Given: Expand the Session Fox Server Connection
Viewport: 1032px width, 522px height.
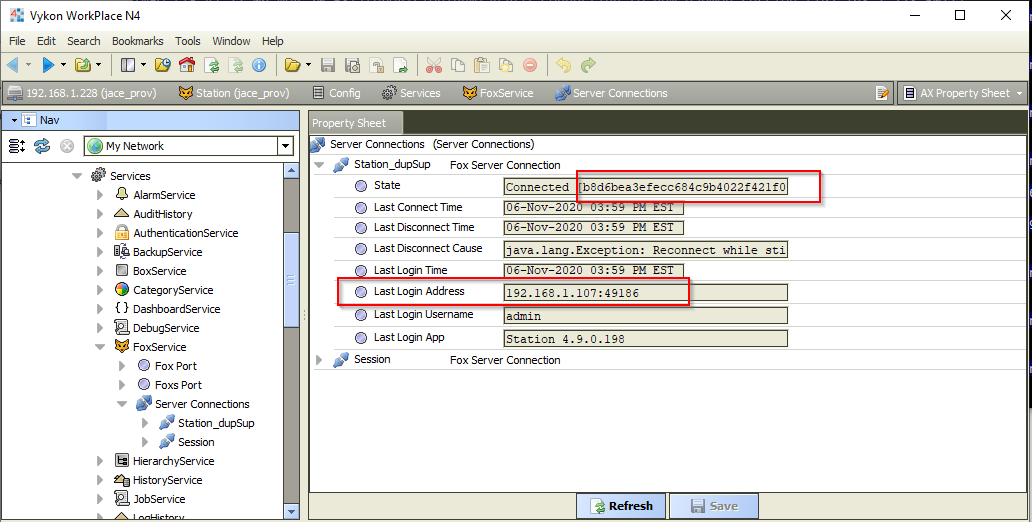Looking at the screenshot, I should [319, 359].
